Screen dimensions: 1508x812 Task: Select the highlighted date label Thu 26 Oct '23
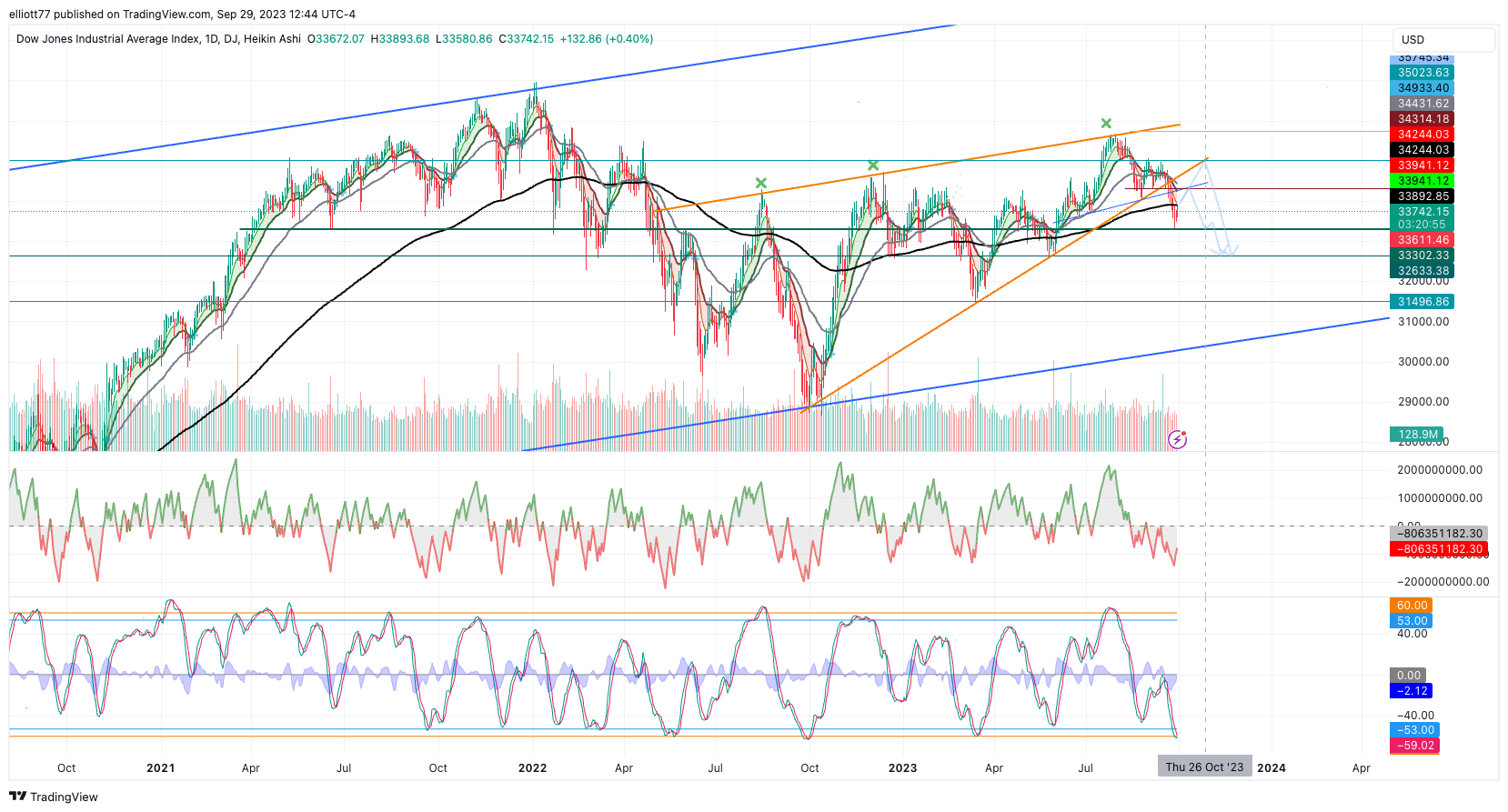1204,767
